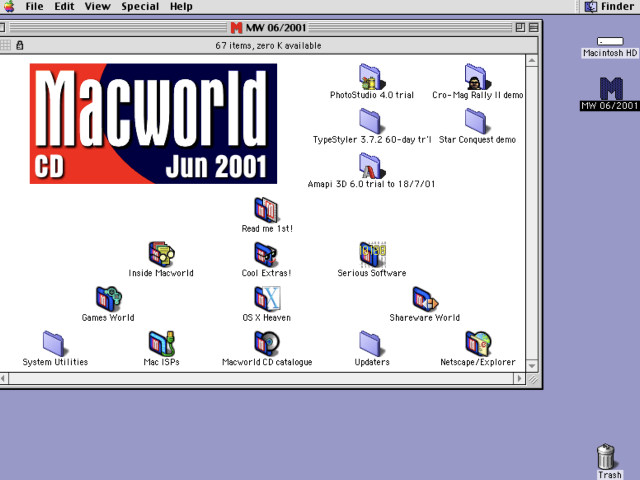
Task: Select the Cool Extras! folder icon
Action: 266,254
